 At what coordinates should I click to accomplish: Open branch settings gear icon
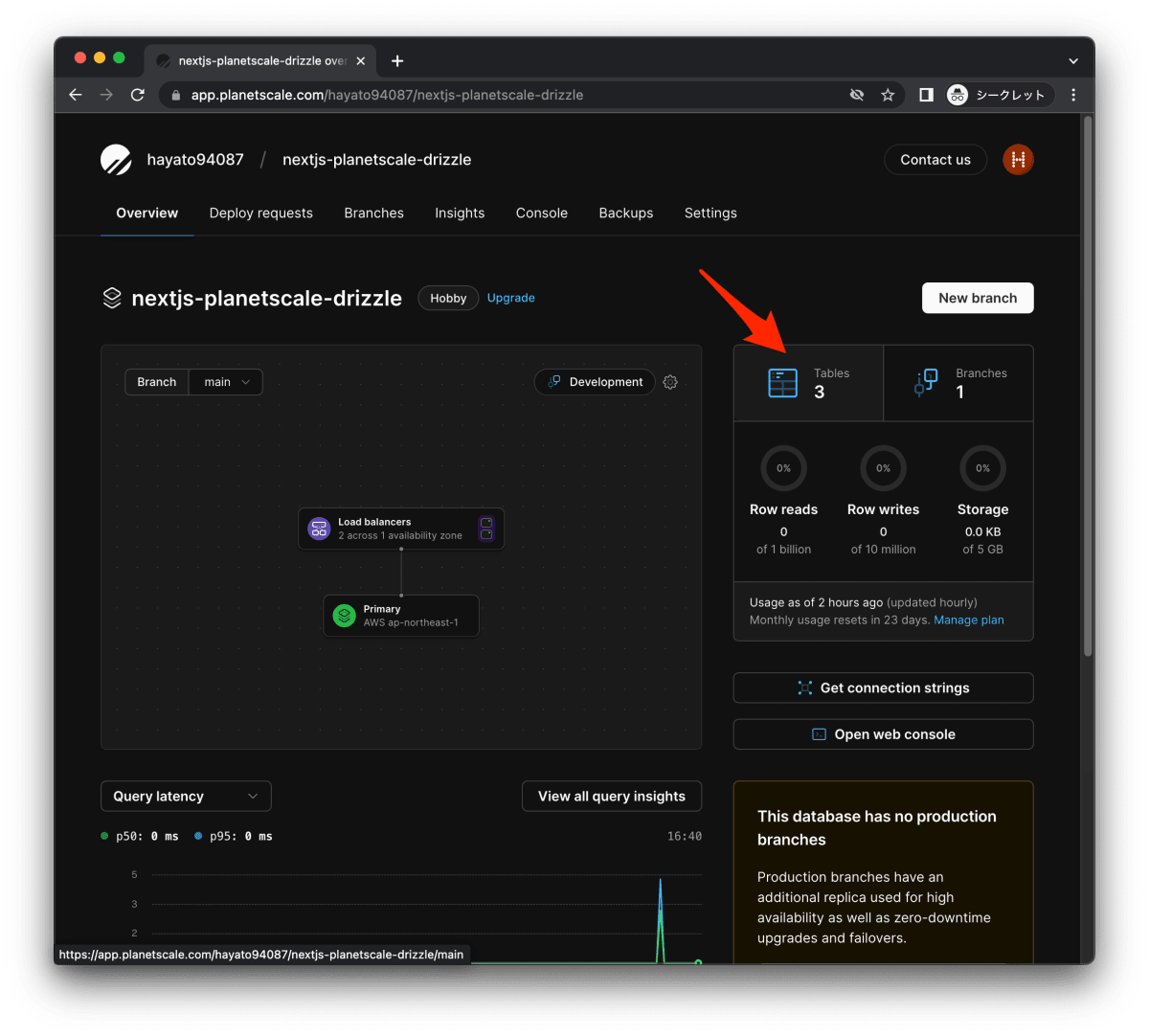coord(670,382)
